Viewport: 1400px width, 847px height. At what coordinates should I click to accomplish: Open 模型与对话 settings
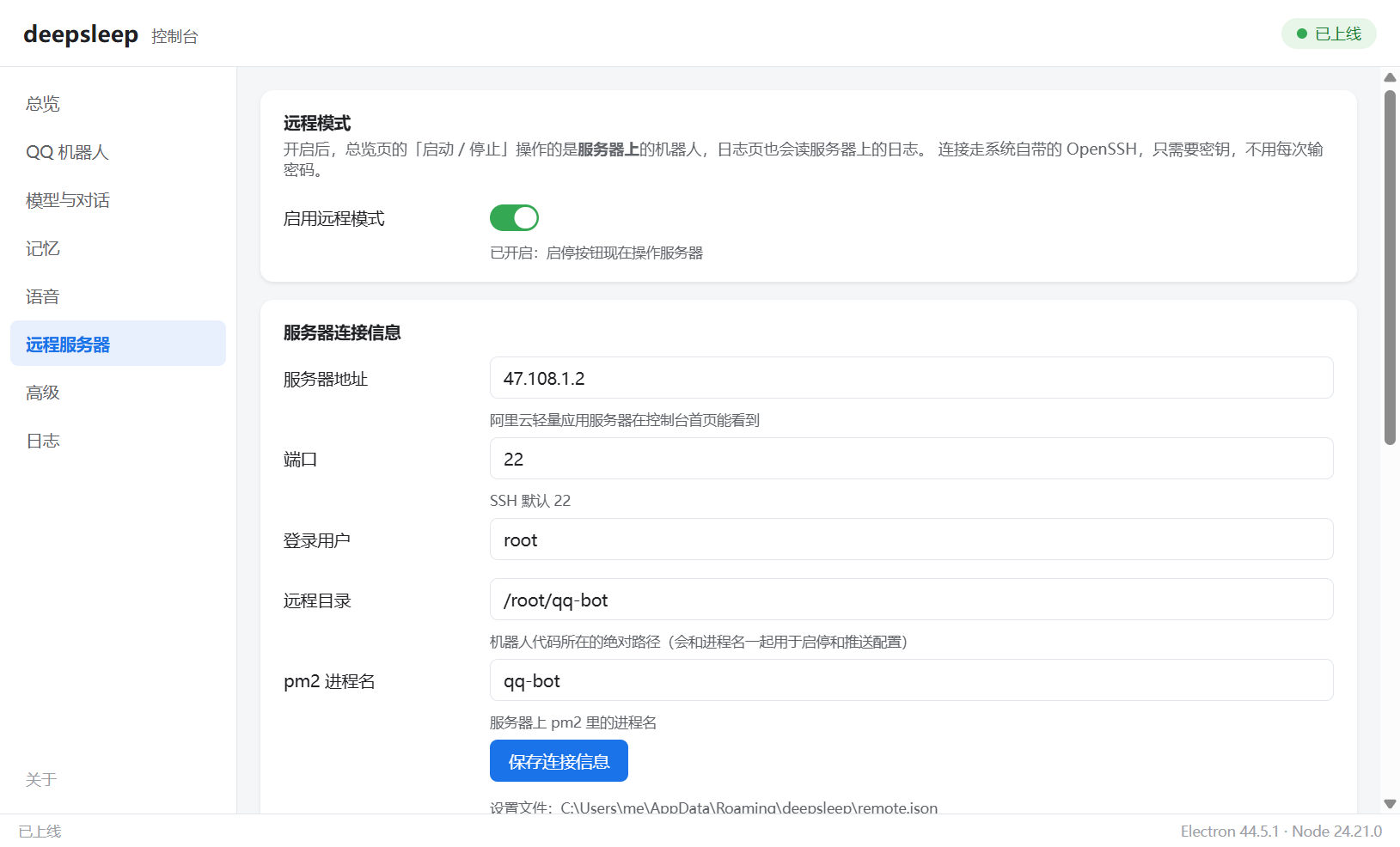click(118, 200)
